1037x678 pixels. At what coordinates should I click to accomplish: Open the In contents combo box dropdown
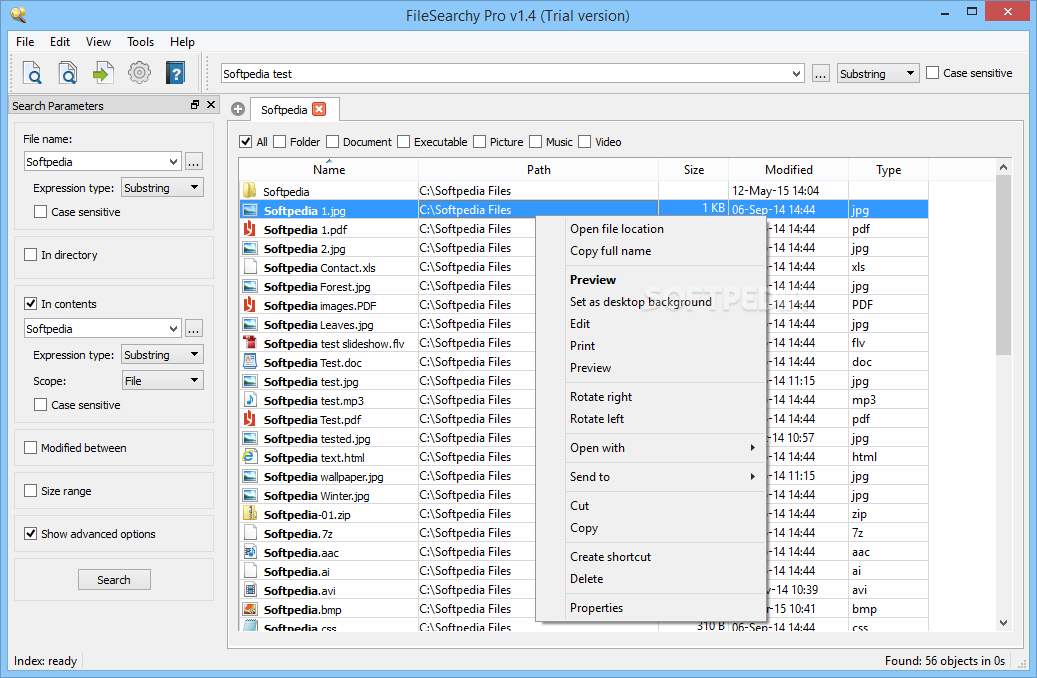173,329
